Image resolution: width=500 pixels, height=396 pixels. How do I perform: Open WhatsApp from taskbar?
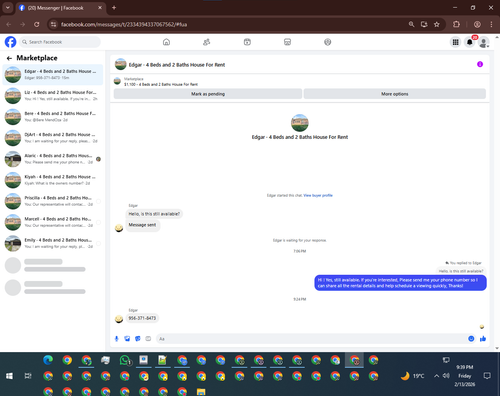(x=125, y=360)
